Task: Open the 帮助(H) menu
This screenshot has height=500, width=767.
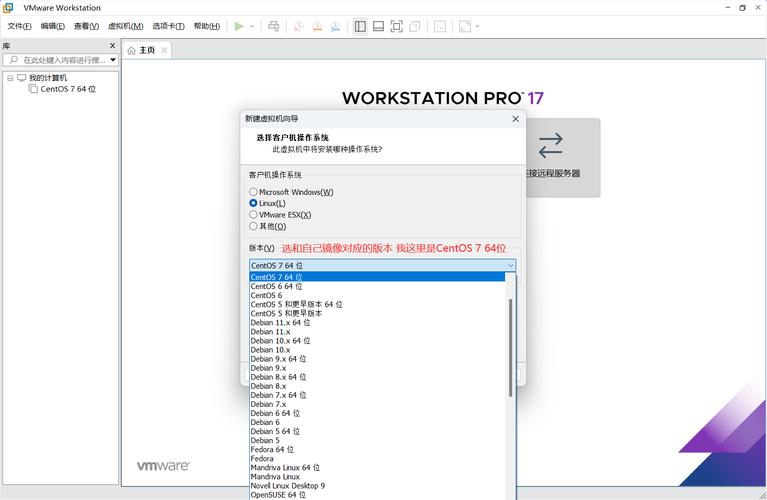Action: coord(206,26)
